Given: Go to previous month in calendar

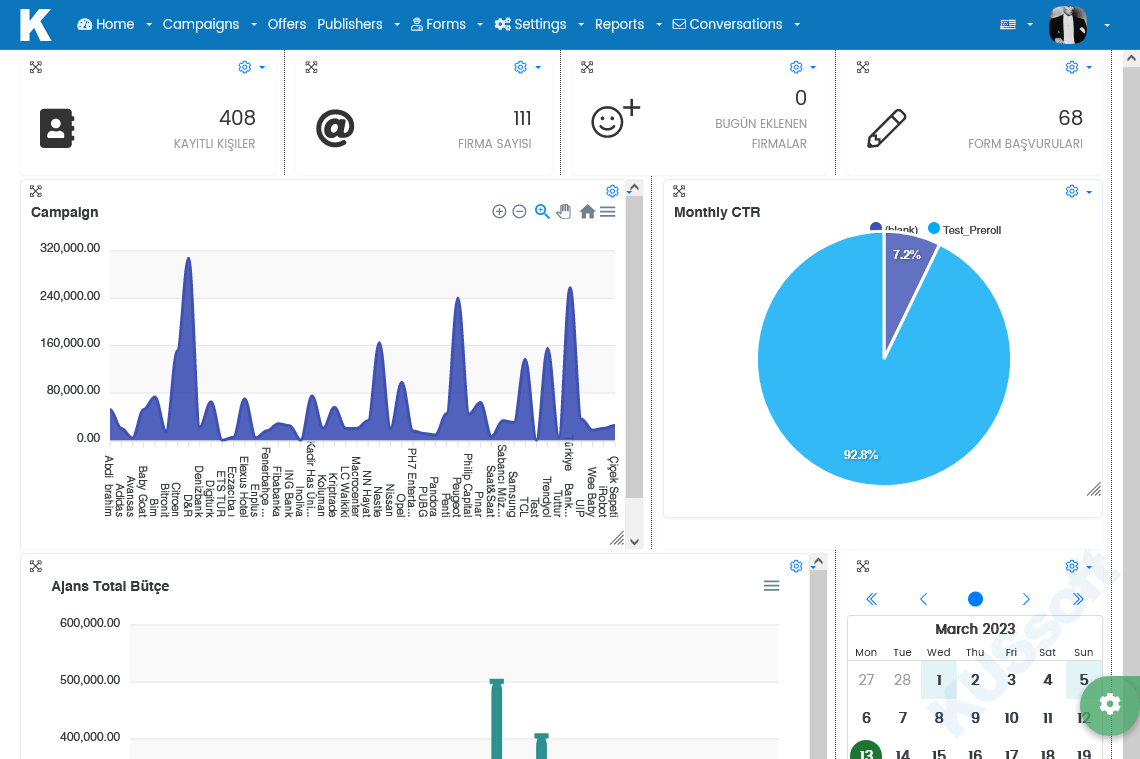Looking at the screenshot, I should point(923,599).
